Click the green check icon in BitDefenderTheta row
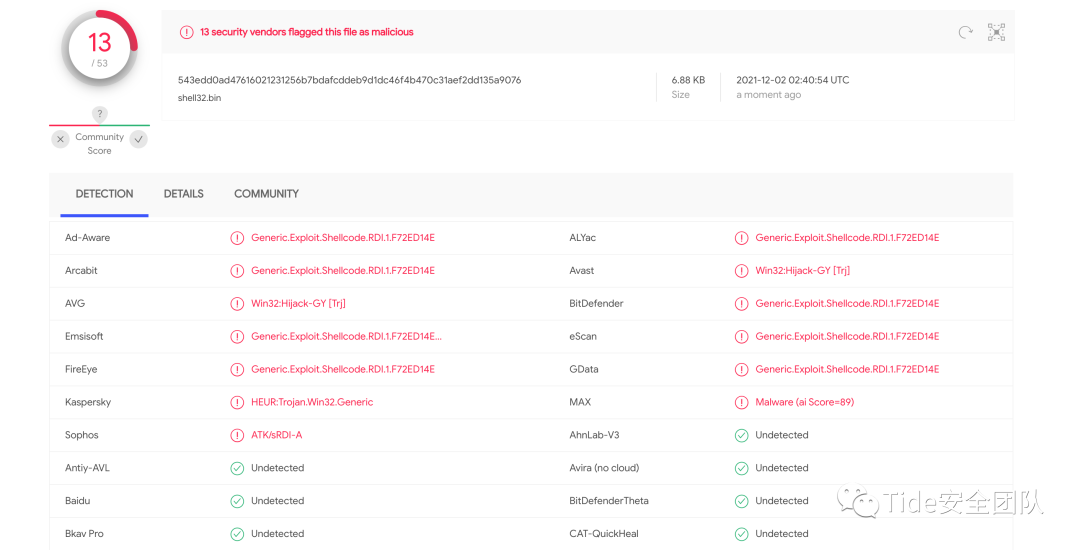This screenshot has height=550, width=1080. click(741, 501)
